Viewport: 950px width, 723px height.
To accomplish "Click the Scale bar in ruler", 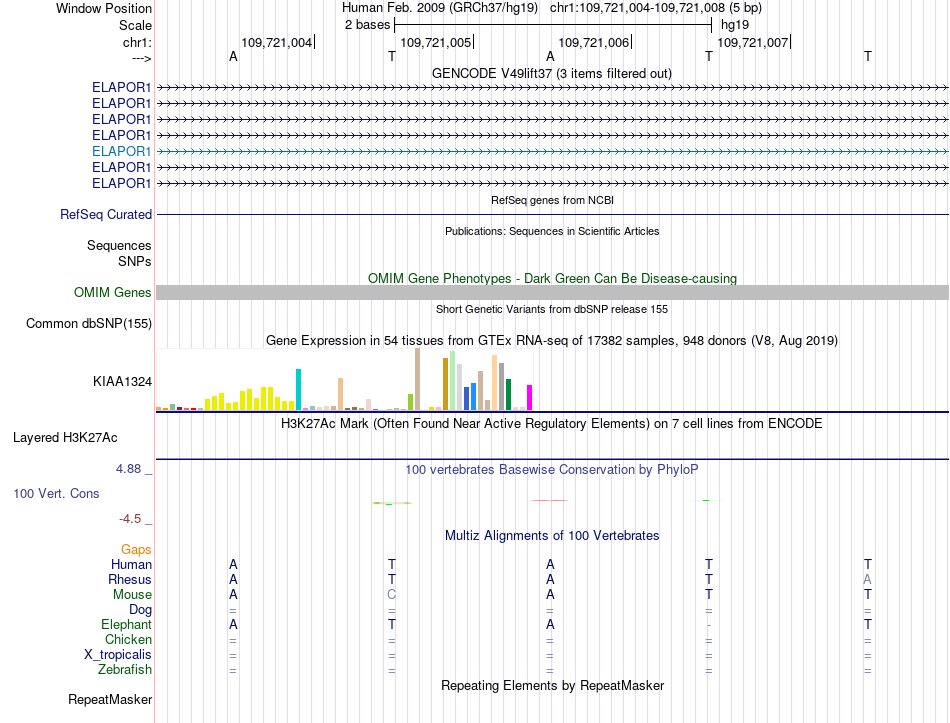I will coord(553,25).
